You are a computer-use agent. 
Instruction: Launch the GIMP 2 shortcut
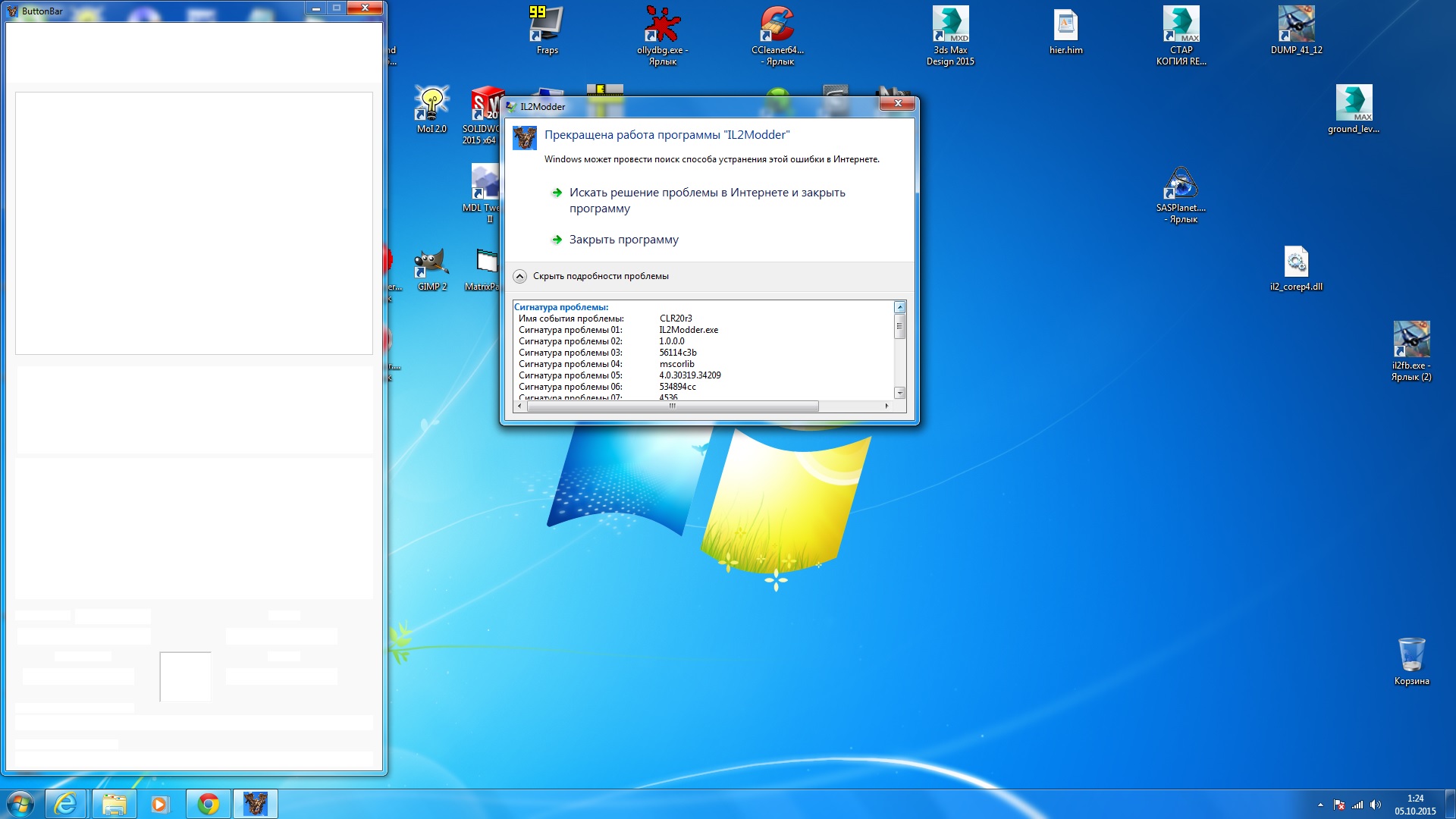431,263
